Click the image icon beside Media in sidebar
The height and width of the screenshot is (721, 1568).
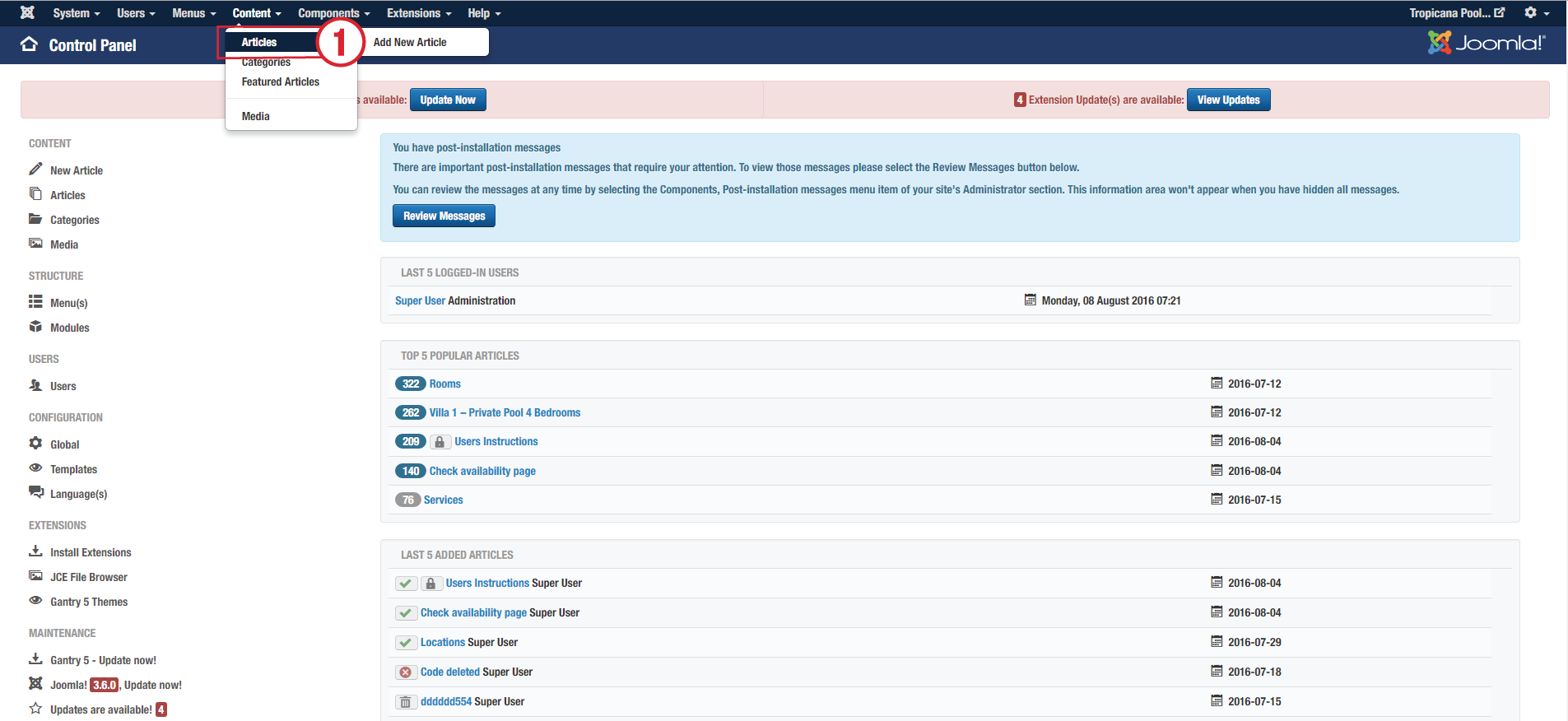tap(35, 243)
